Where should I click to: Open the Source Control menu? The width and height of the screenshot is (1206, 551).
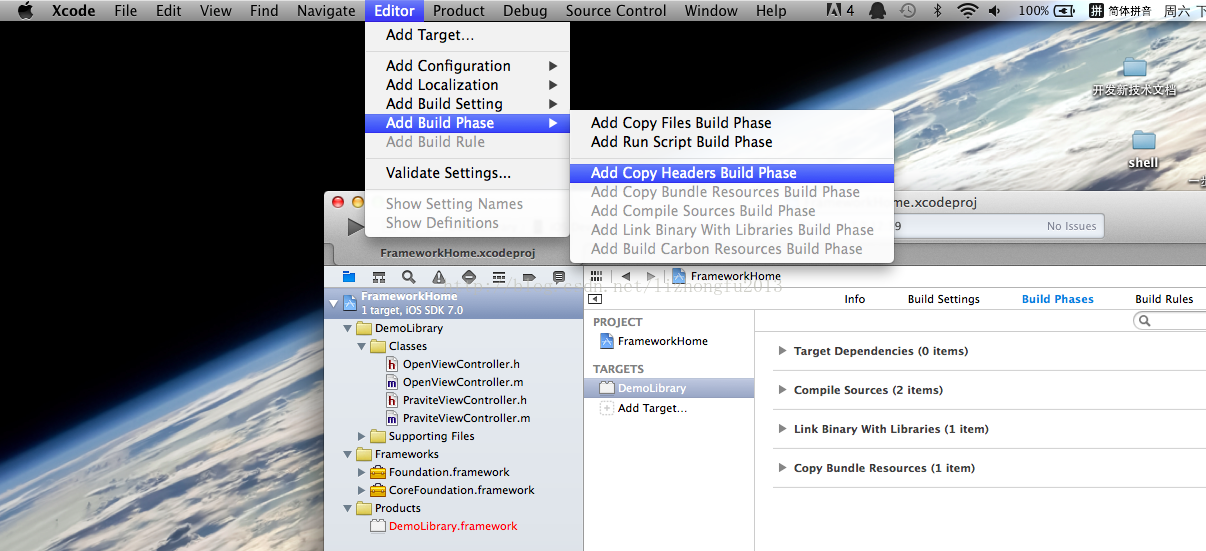click(616, 11)
